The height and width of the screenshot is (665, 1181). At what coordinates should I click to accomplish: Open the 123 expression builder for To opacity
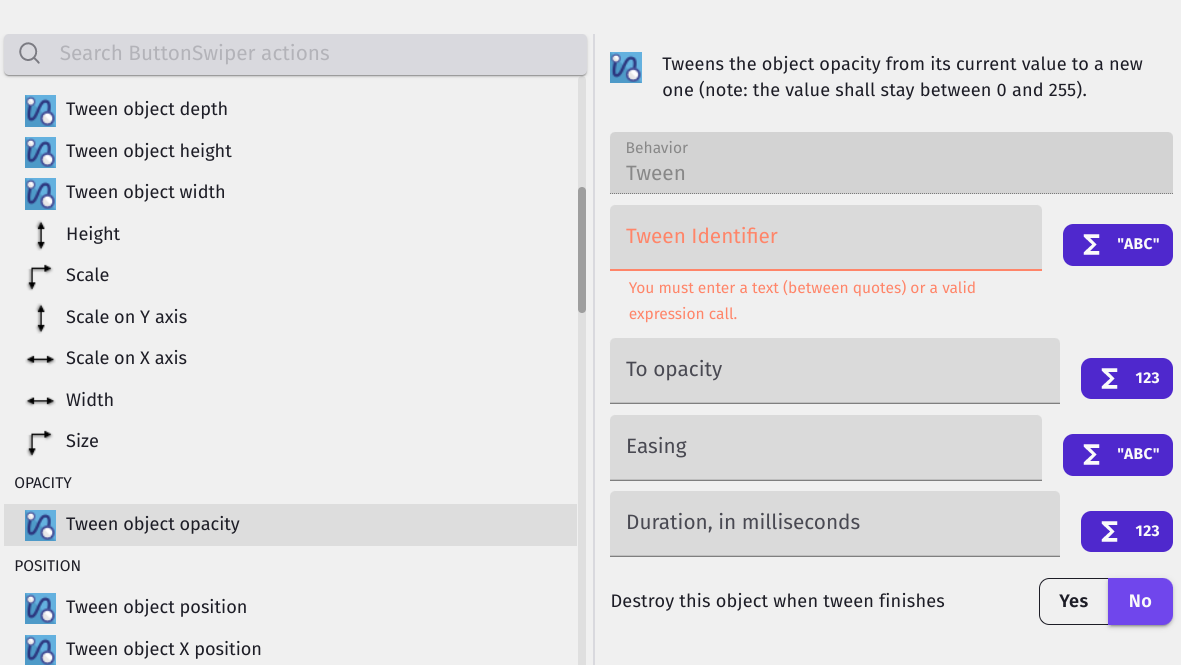pos(1126,378)
